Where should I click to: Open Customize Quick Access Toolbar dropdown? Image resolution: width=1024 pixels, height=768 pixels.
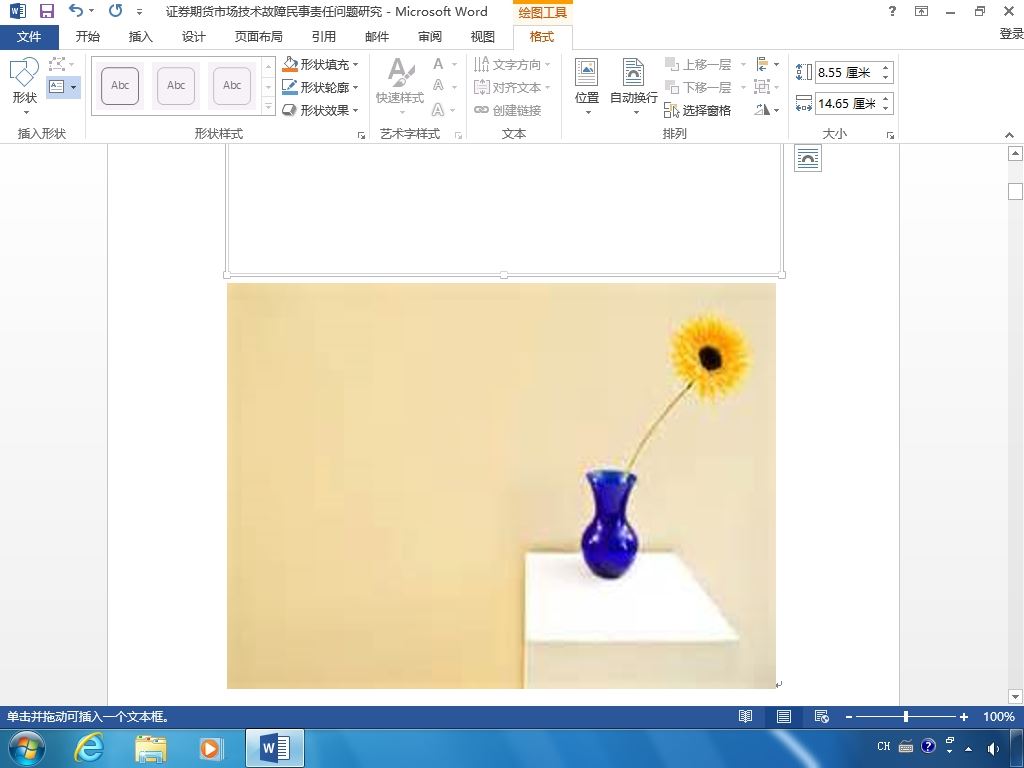(x=139, y=12)
